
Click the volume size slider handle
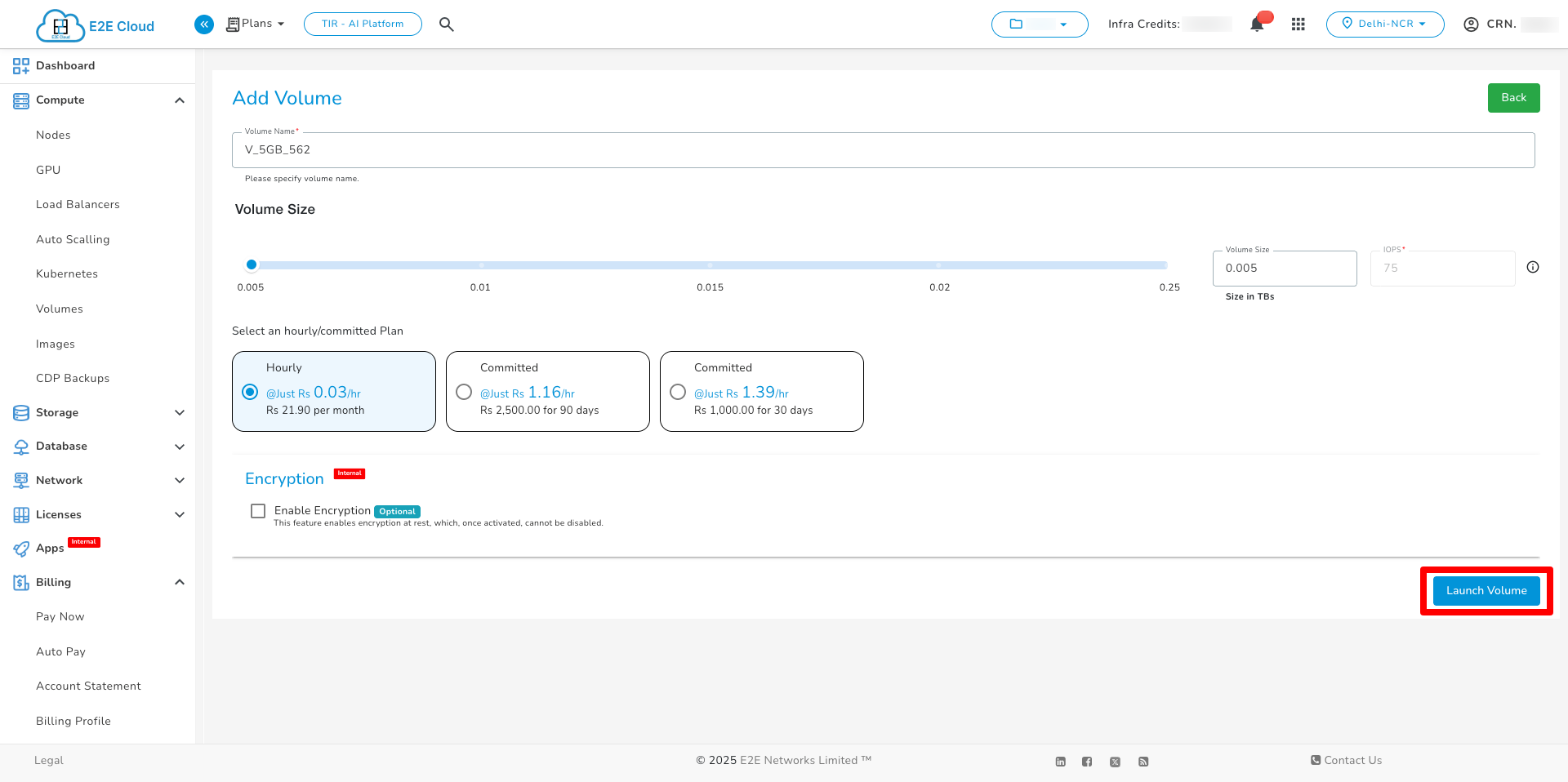[252, 264]
